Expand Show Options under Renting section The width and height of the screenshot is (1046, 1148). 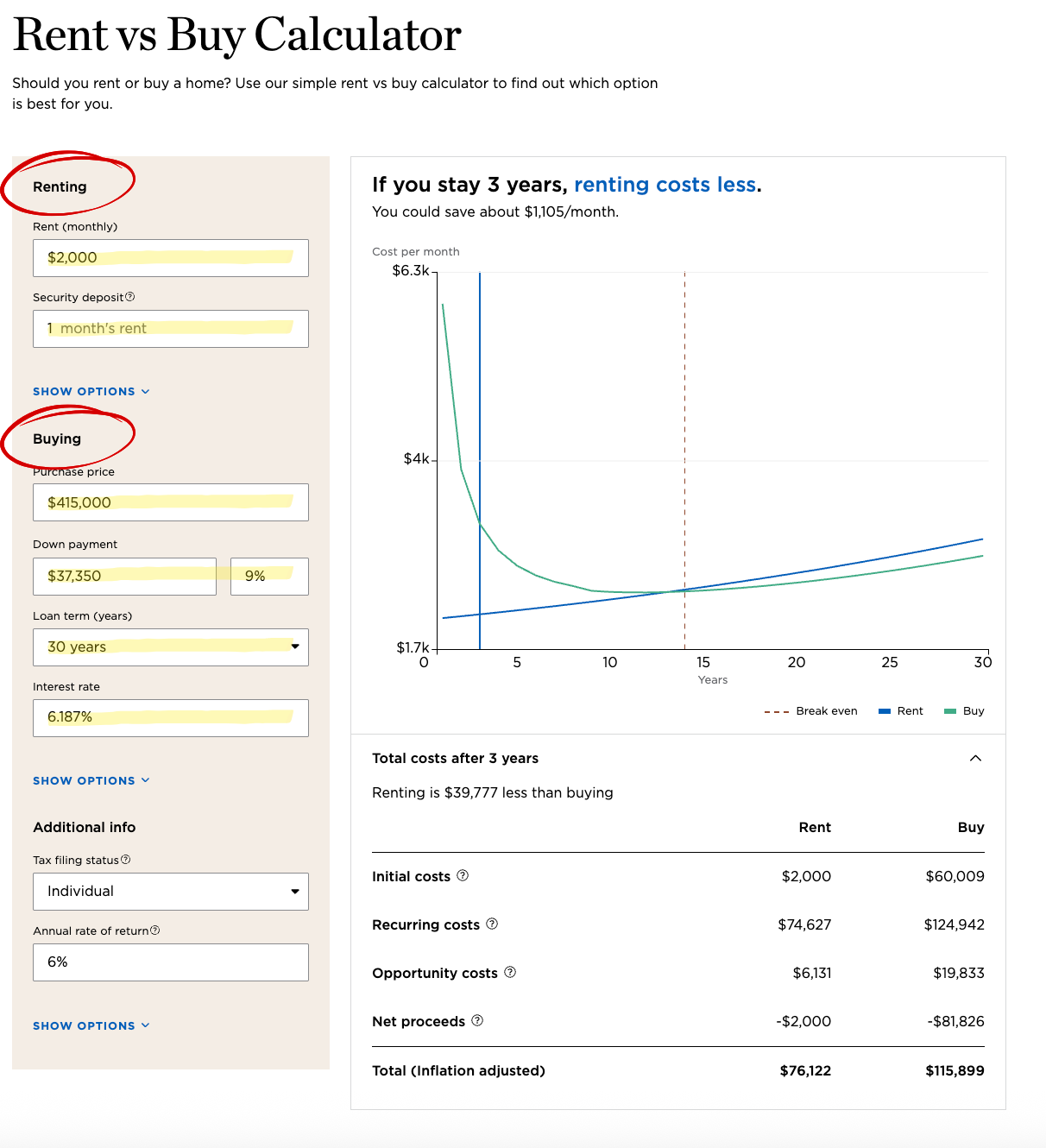(91, 391)
